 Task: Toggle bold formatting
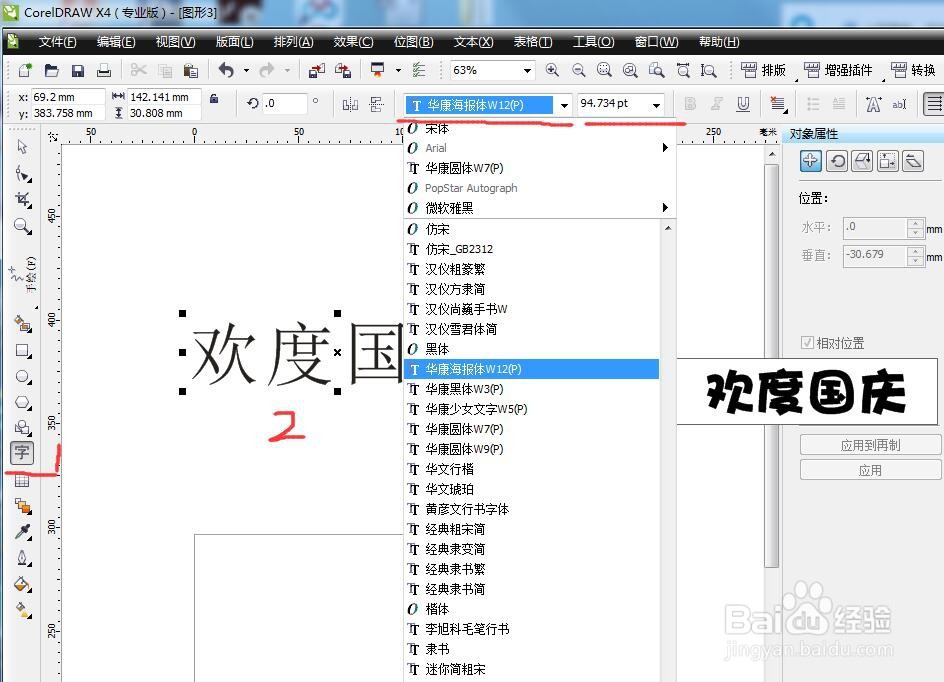pyautogui.click(x=691, y=104)
